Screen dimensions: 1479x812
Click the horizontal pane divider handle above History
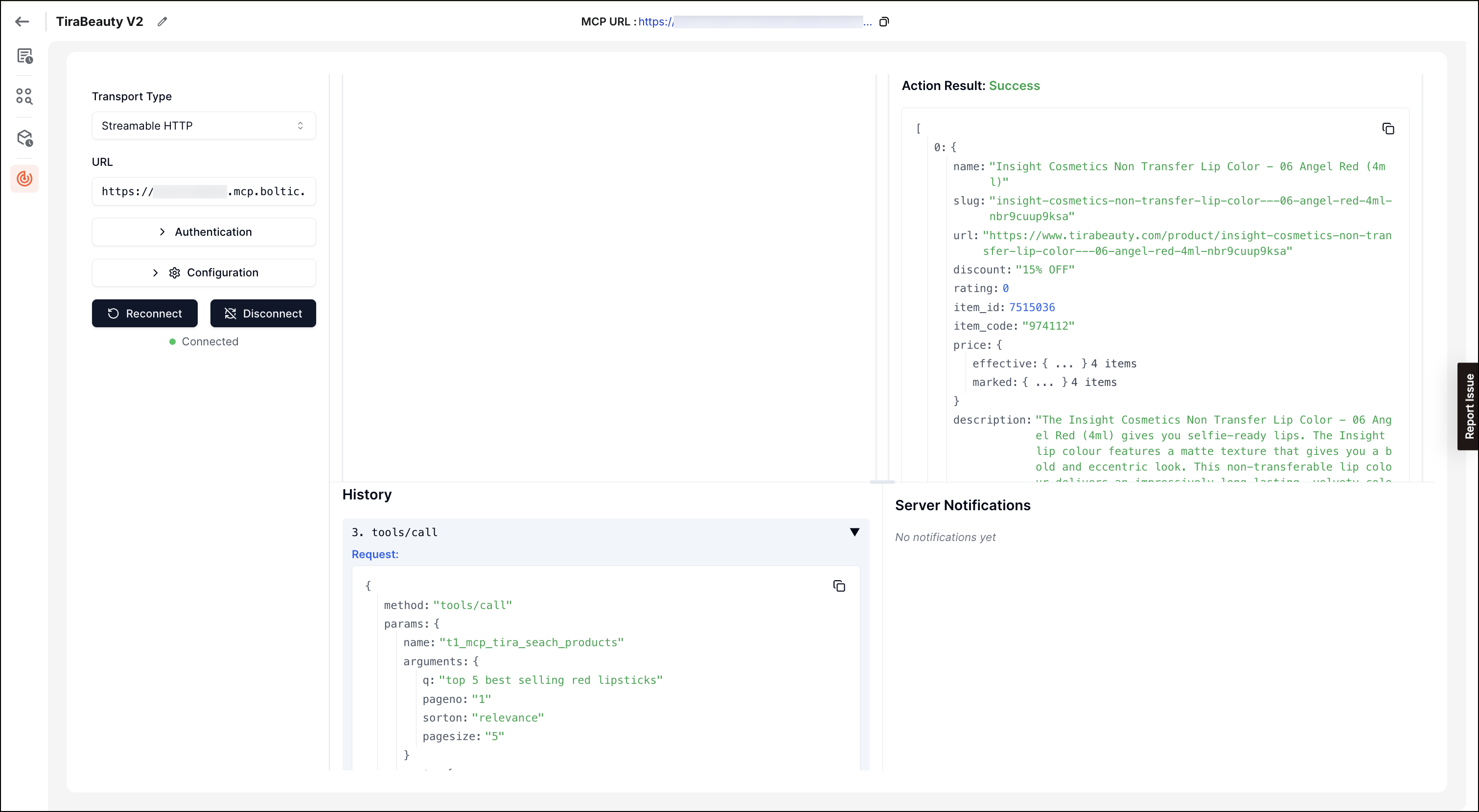pyautogui.click(x=882, y=482)
